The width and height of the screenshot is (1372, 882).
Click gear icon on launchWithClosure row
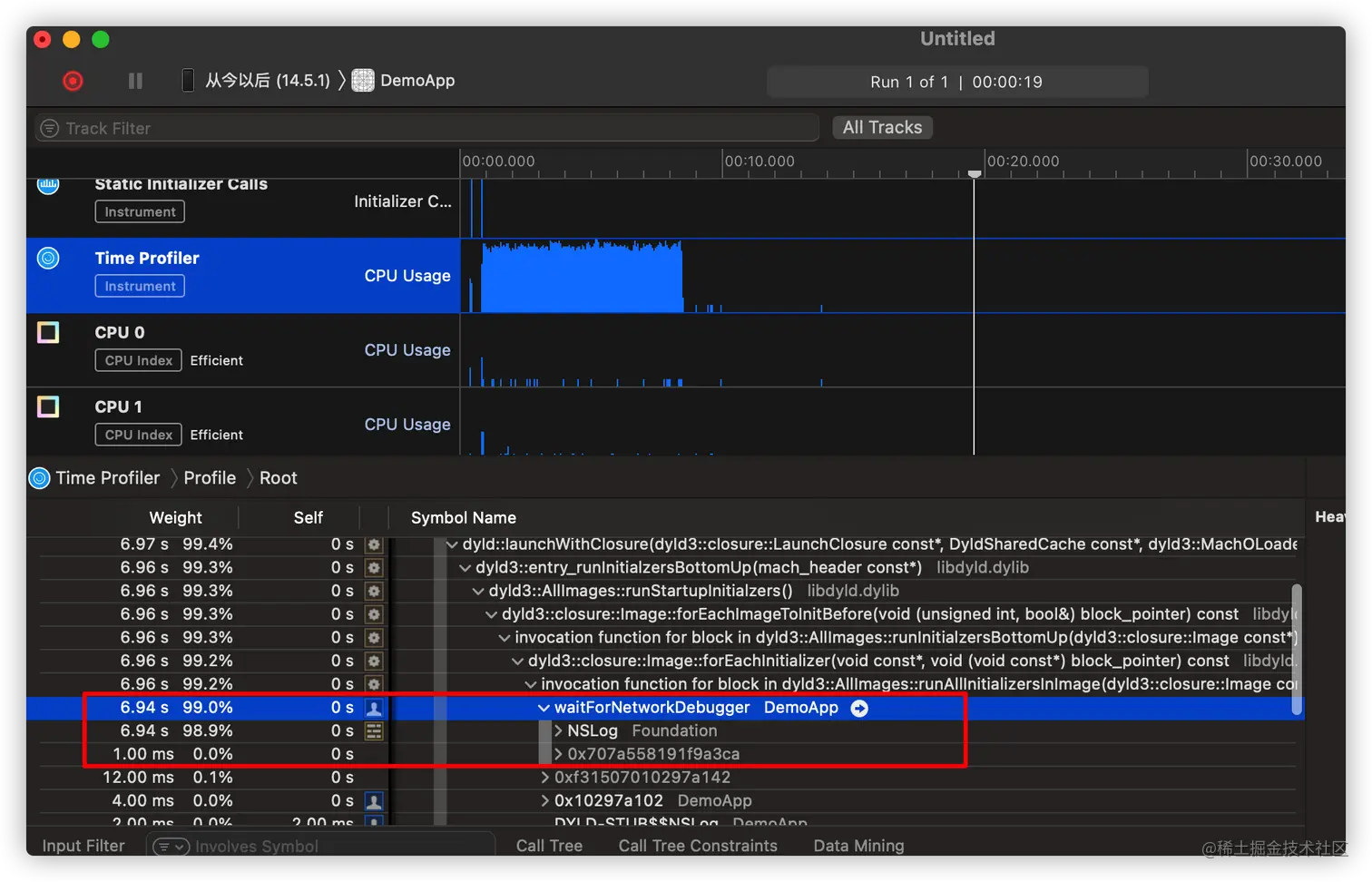[x=374, y=544]
